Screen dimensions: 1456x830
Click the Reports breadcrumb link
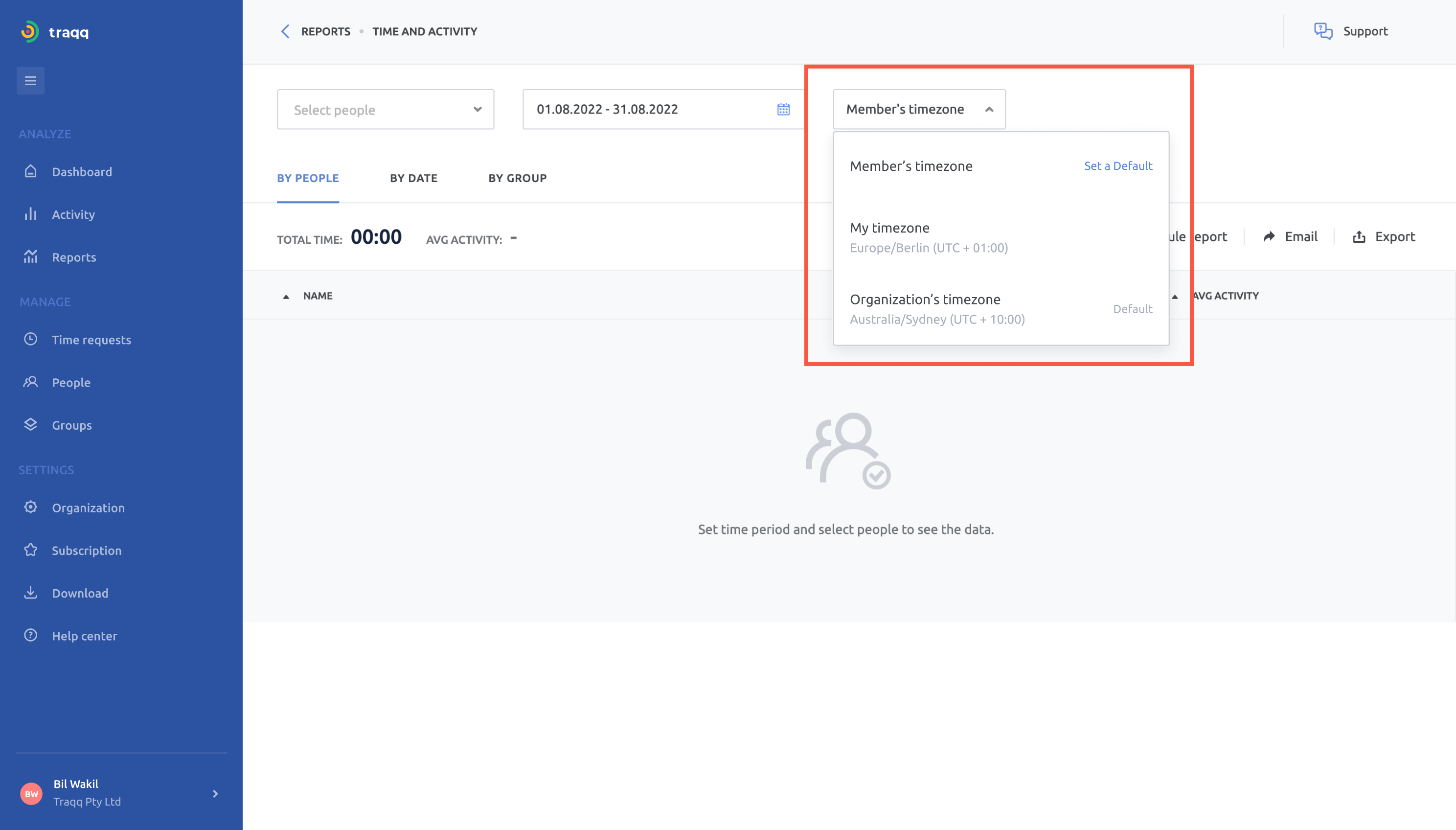click(x=325, y=31)
